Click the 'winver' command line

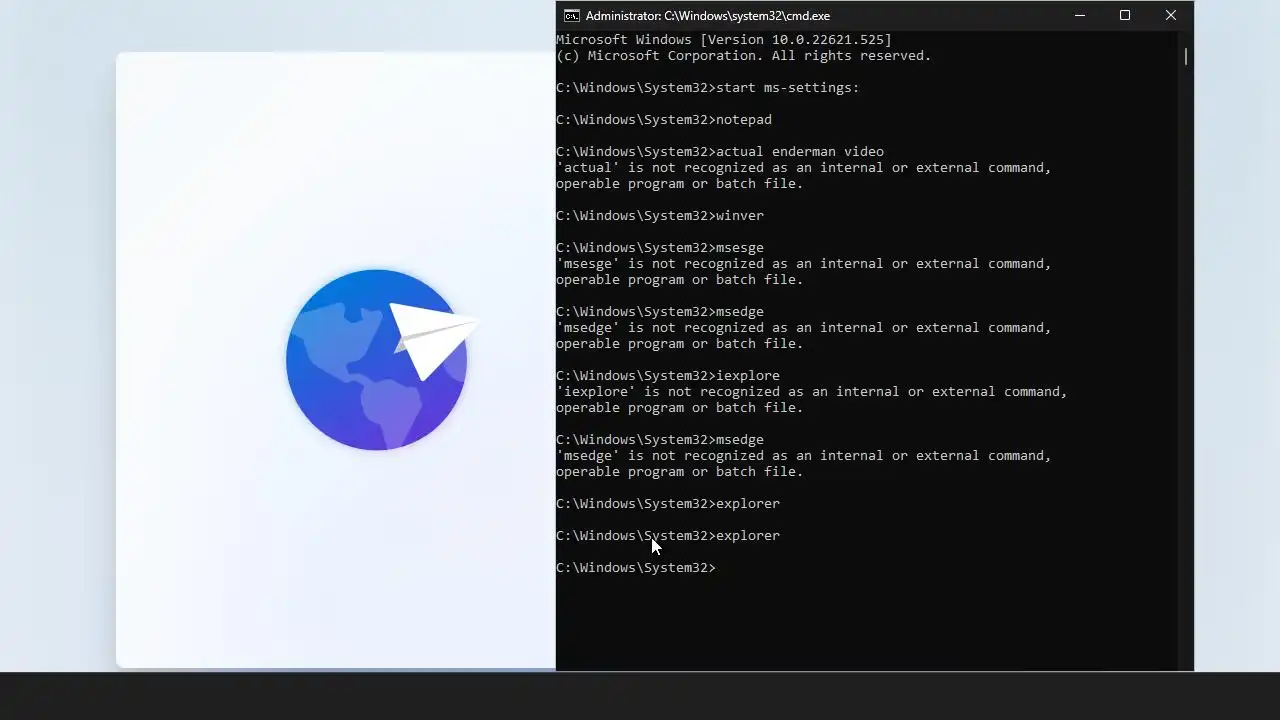coord(660,216)
